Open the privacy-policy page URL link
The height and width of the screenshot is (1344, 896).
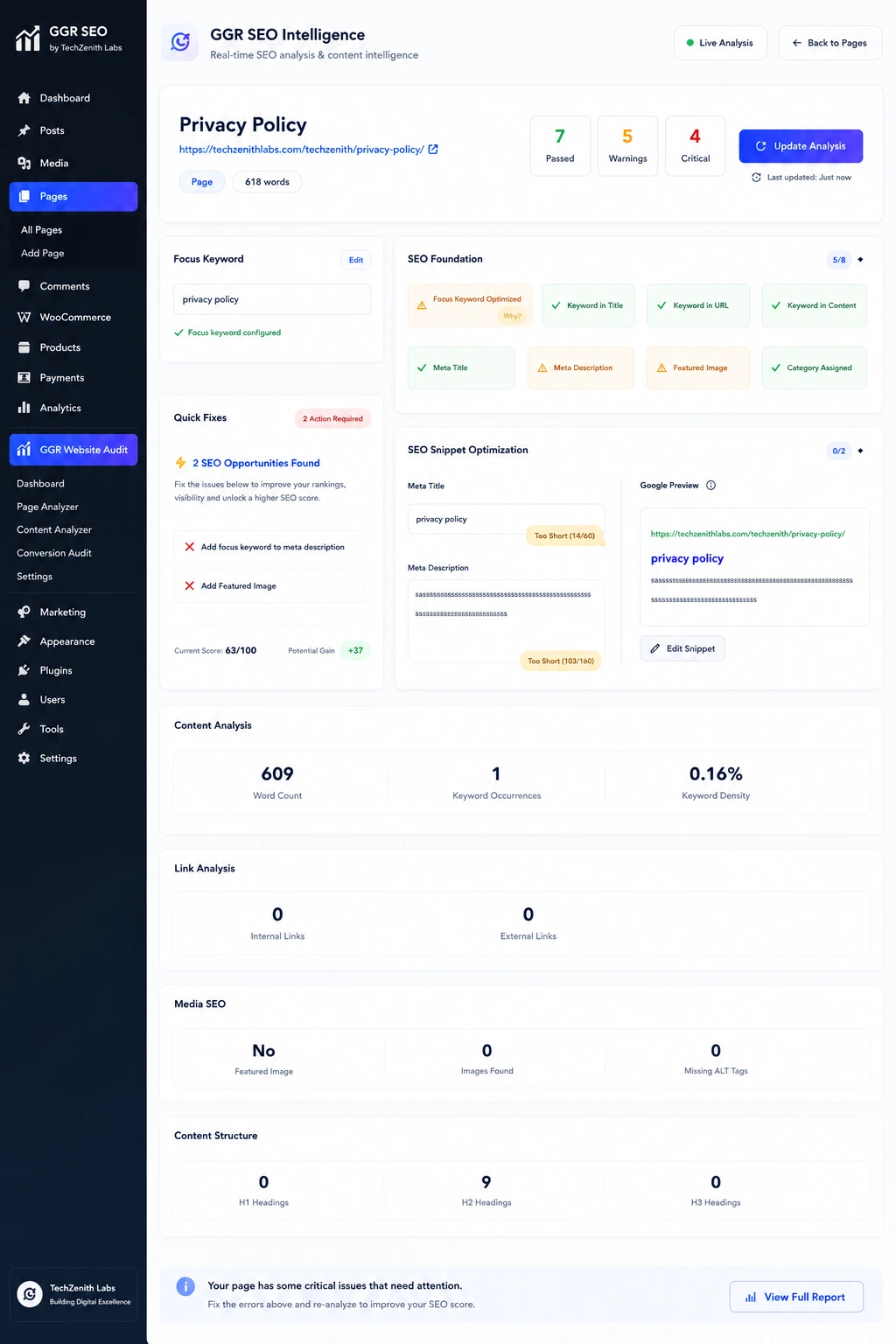pos(302,150)
